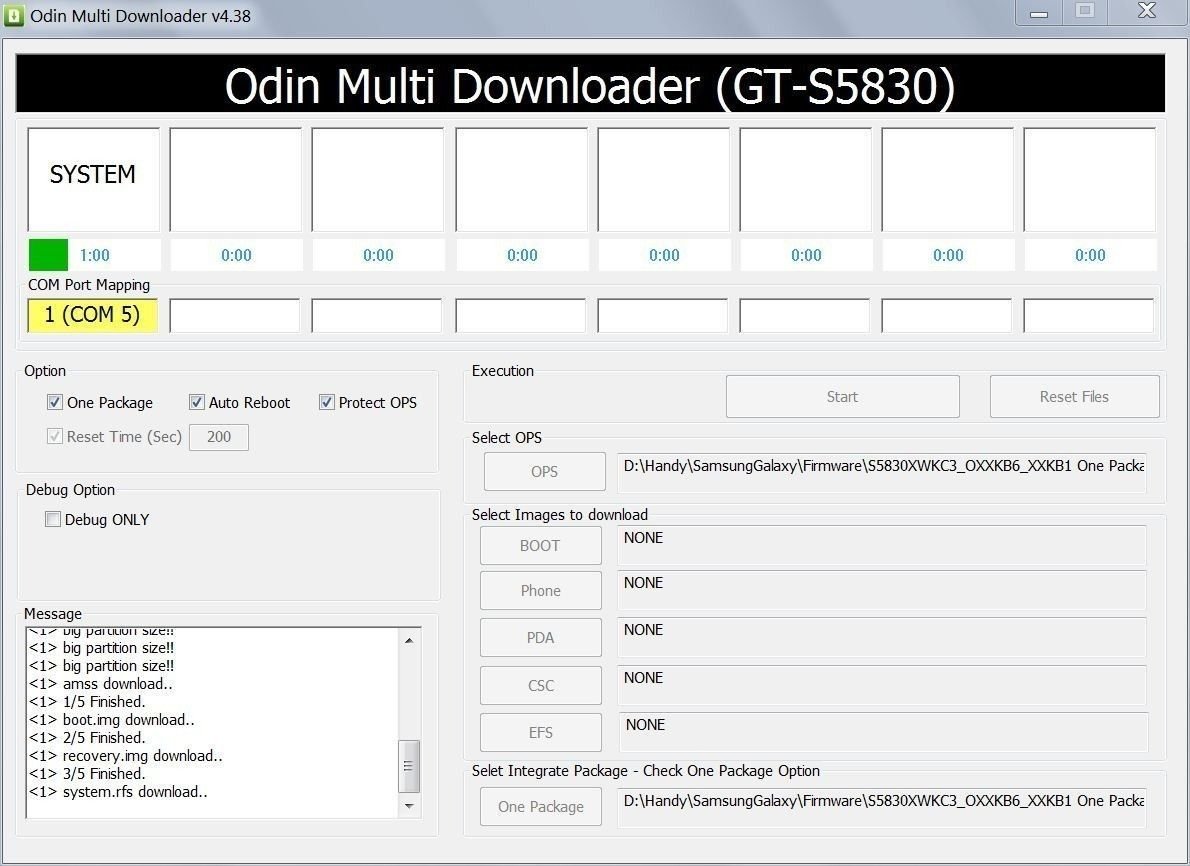This screenshot has height=866, width=1190.
Task: Click the '3/5 Finished.' log line
Action: 87,773
